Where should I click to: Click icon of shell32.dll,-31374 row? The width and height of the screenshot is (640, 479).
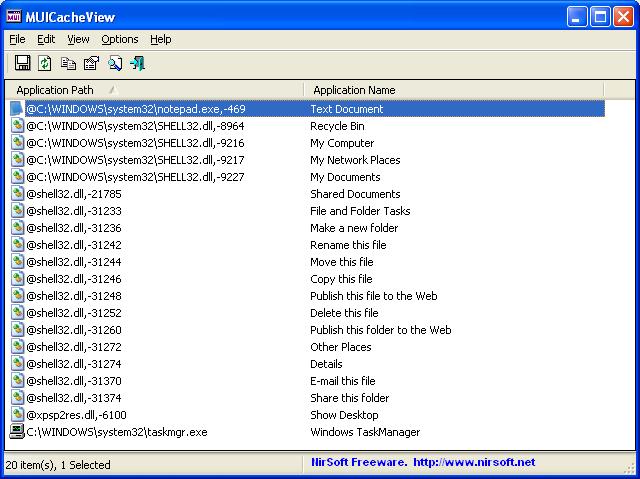point(17,398)
